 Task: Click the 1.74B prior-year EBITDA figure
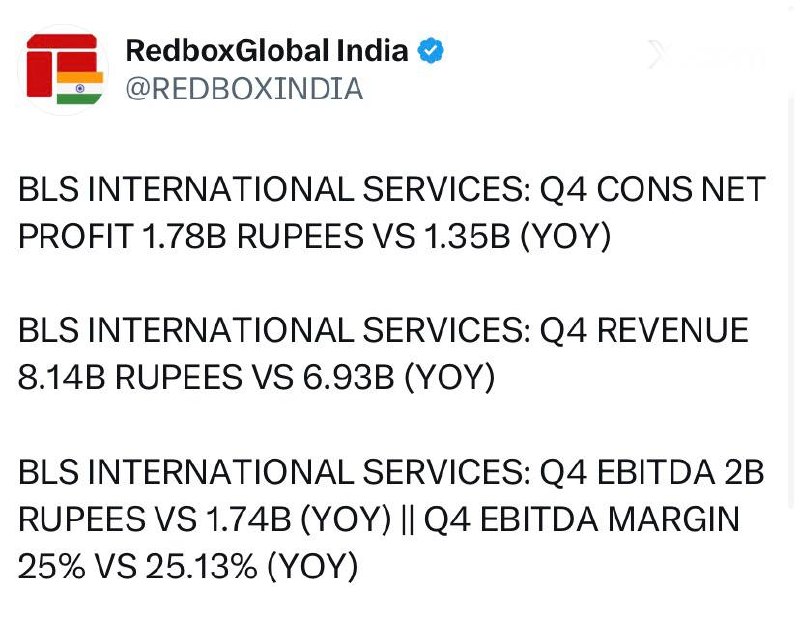(248, 520)
